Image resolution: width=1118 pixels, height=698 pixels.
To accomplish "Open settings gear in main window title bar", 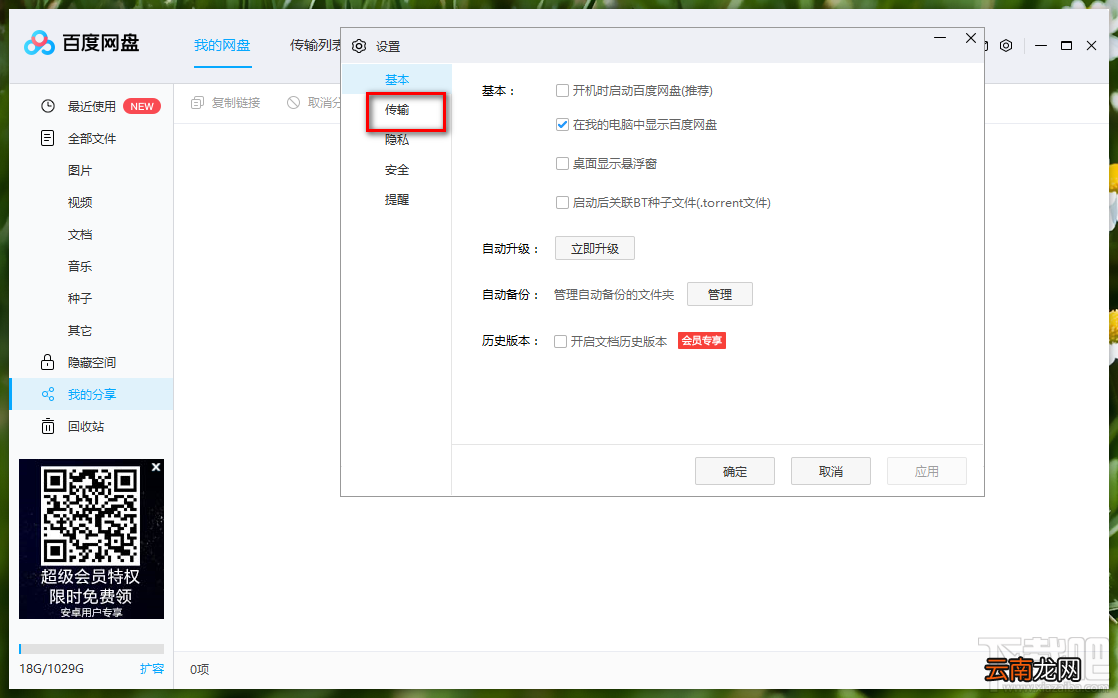I will [1006, 46].
